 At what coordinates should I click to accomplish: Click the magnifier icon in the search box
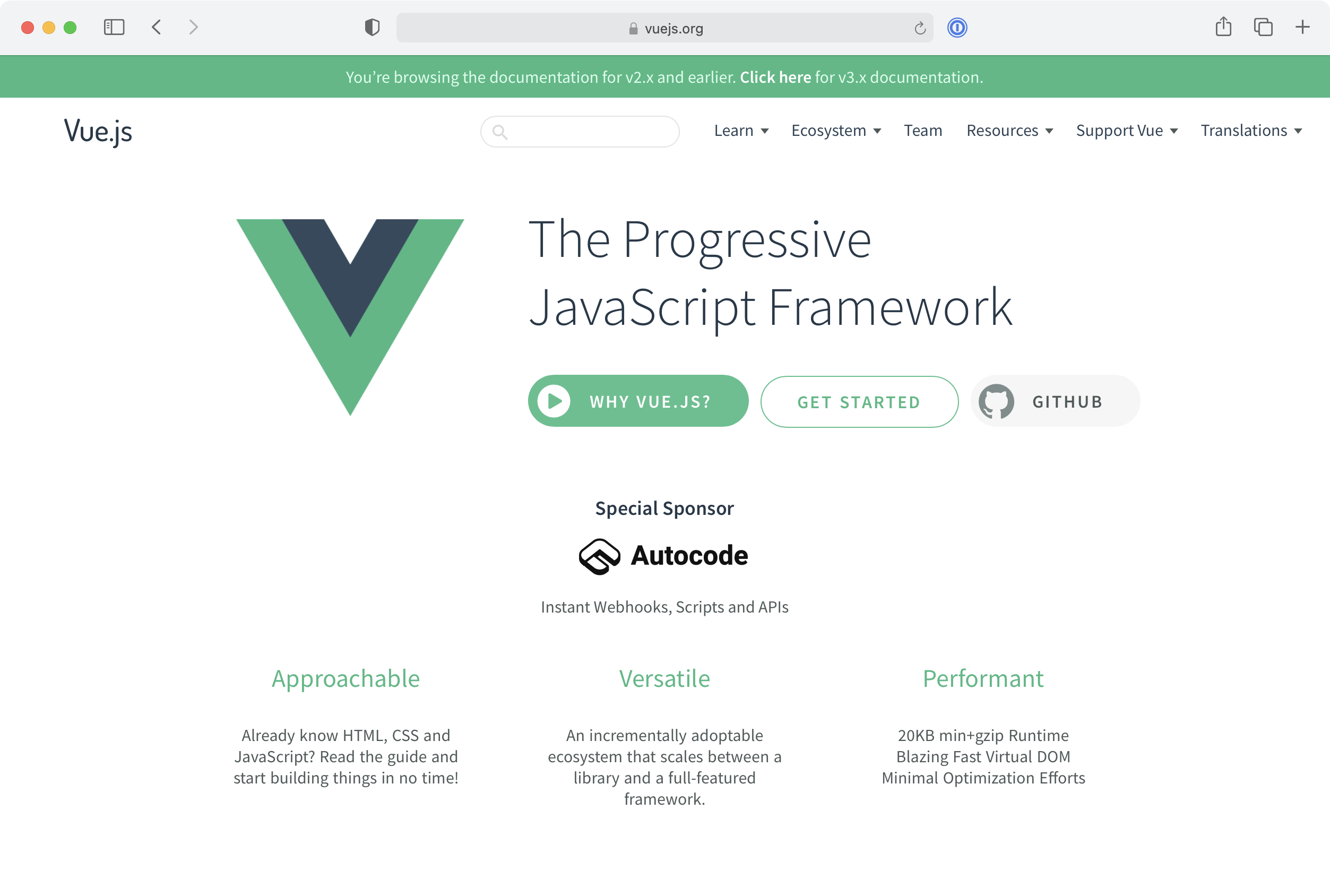point(500,132)
